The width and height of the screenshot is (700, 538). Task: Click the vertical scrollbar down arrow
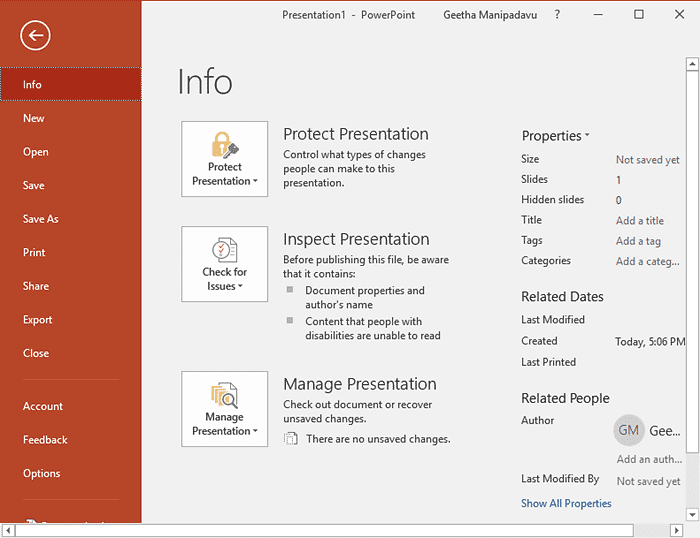point(691,514)
